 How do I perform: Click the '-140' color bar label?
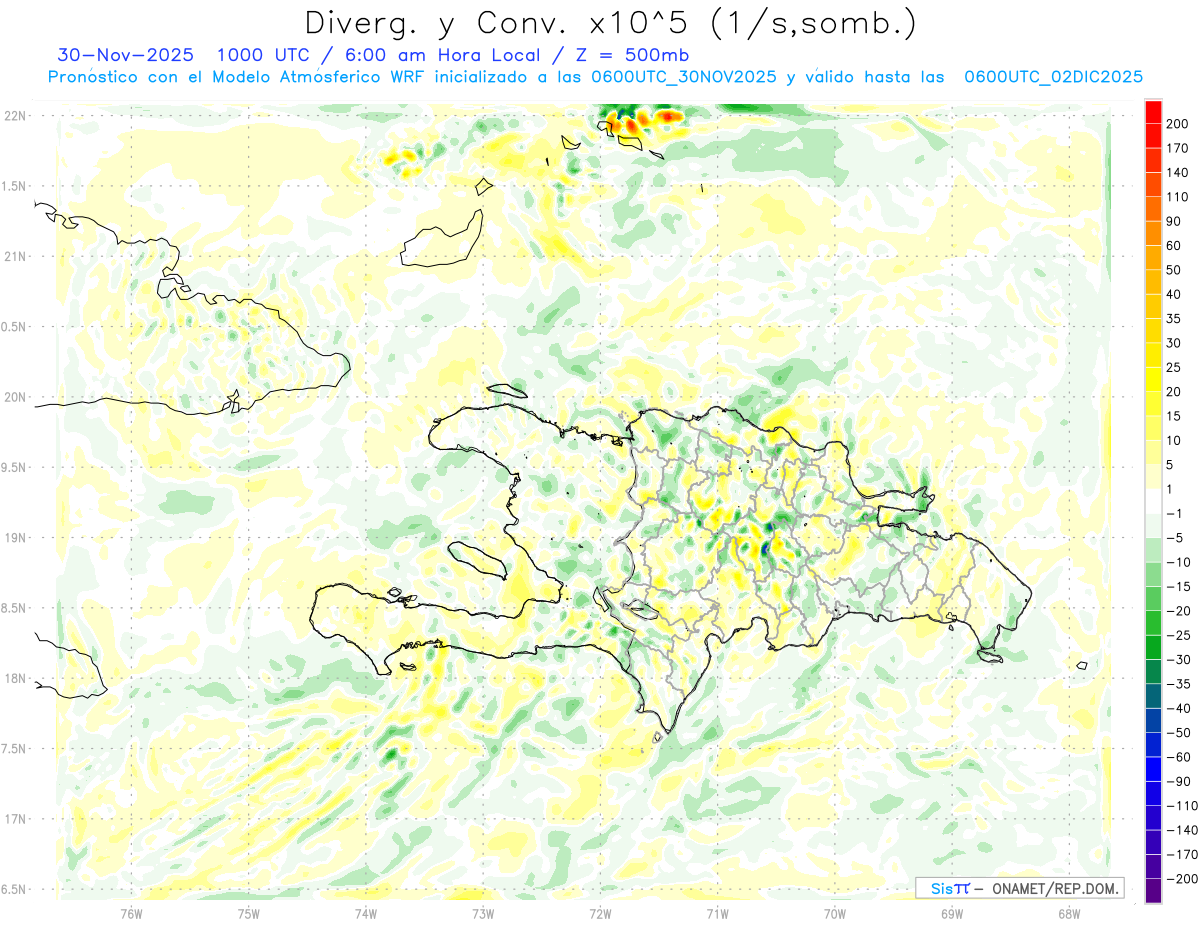[1183, 831]
